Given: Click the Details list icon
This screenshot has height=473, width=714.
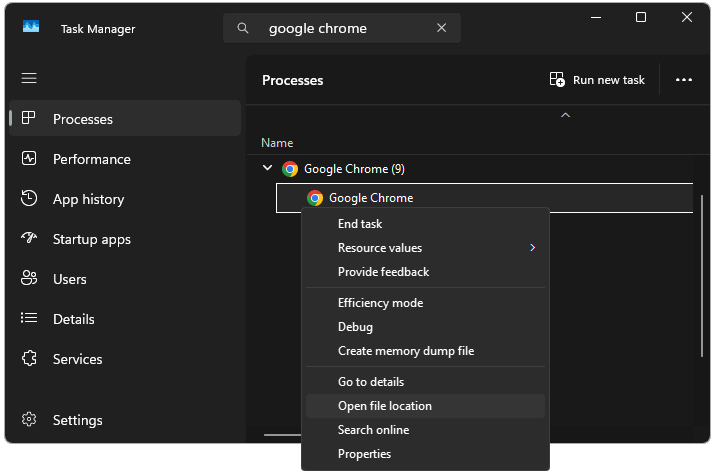Looking at the screenshot, I should pos(29,317).
